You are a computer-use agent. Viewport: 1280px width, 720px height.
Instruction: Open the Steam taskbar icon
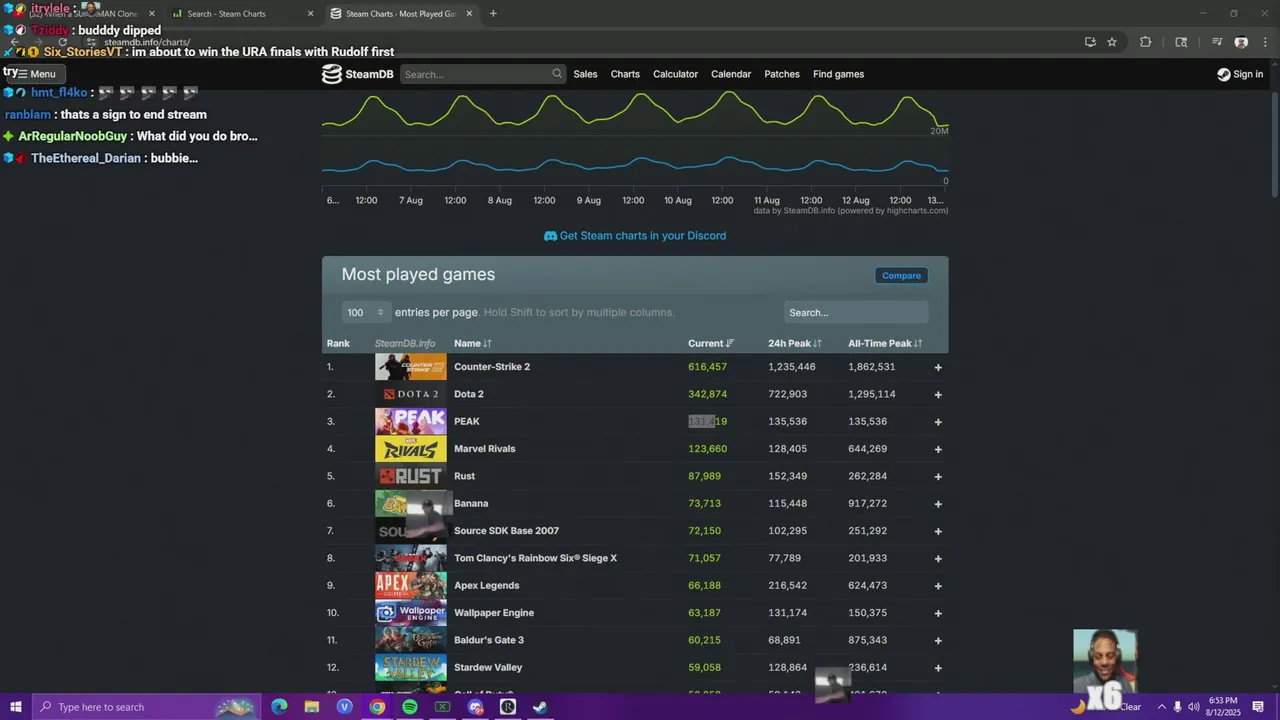point(540,707)
